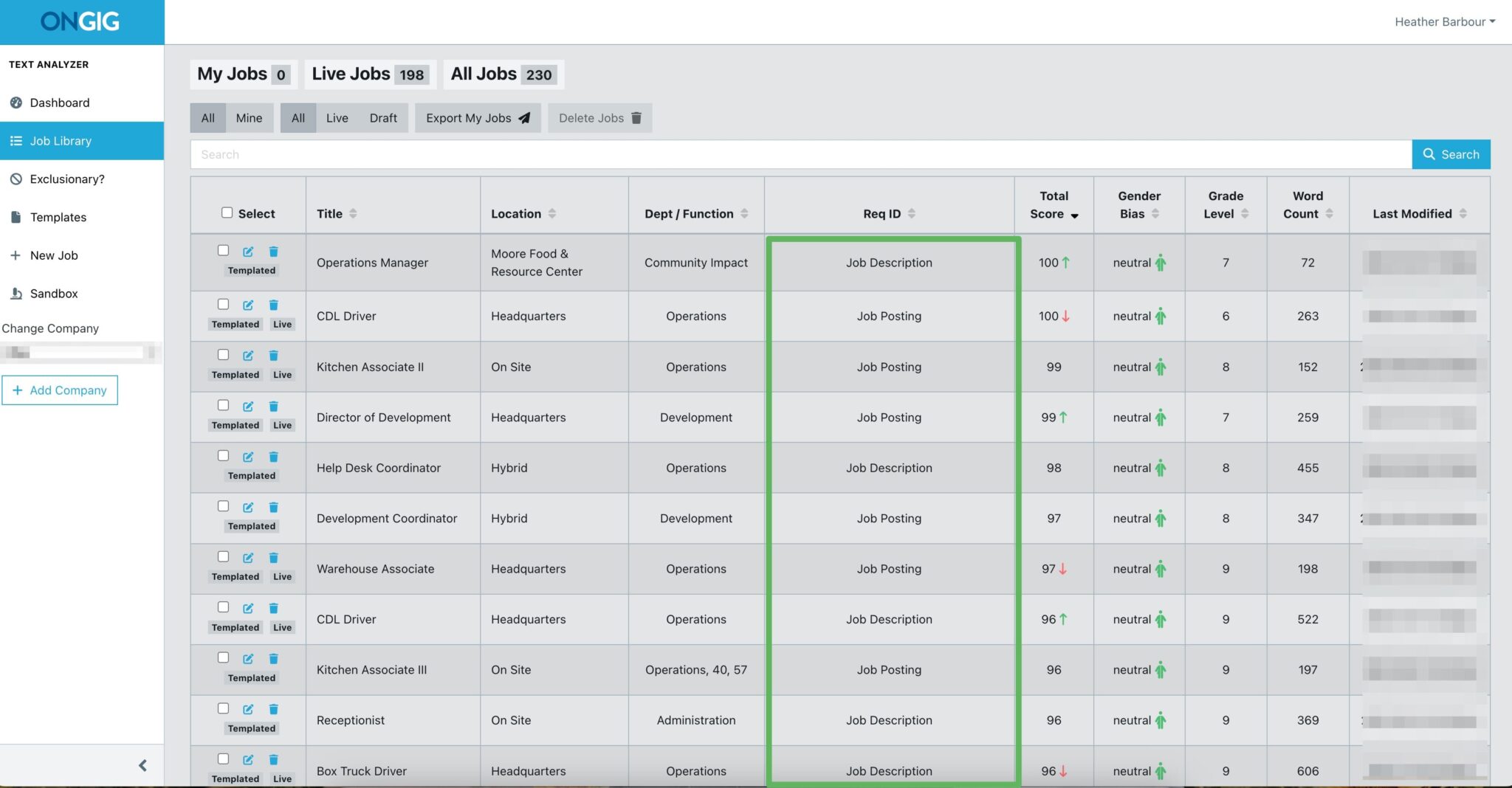Screen dimensions: 1512x788
Task: Check the select-all checkbox in header
Action: [x=227, y=212]
